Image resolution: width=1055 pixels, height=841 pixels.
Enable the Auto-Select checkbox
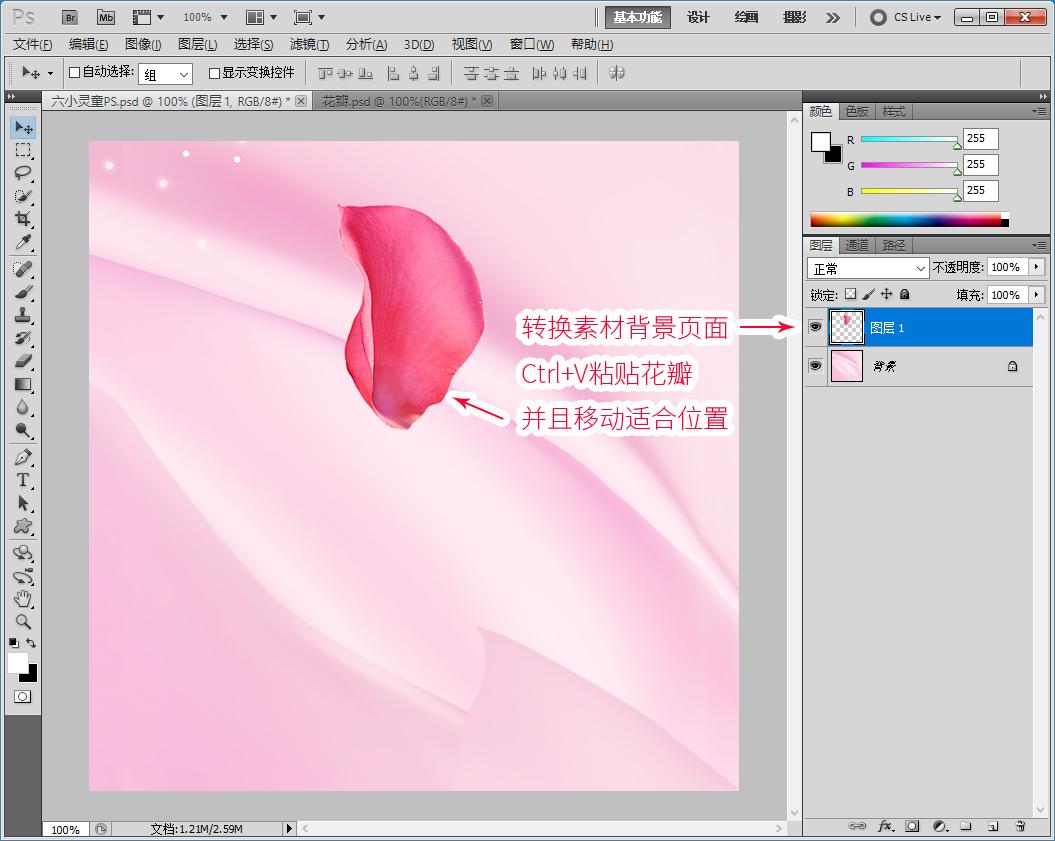[x=75, y=73]
